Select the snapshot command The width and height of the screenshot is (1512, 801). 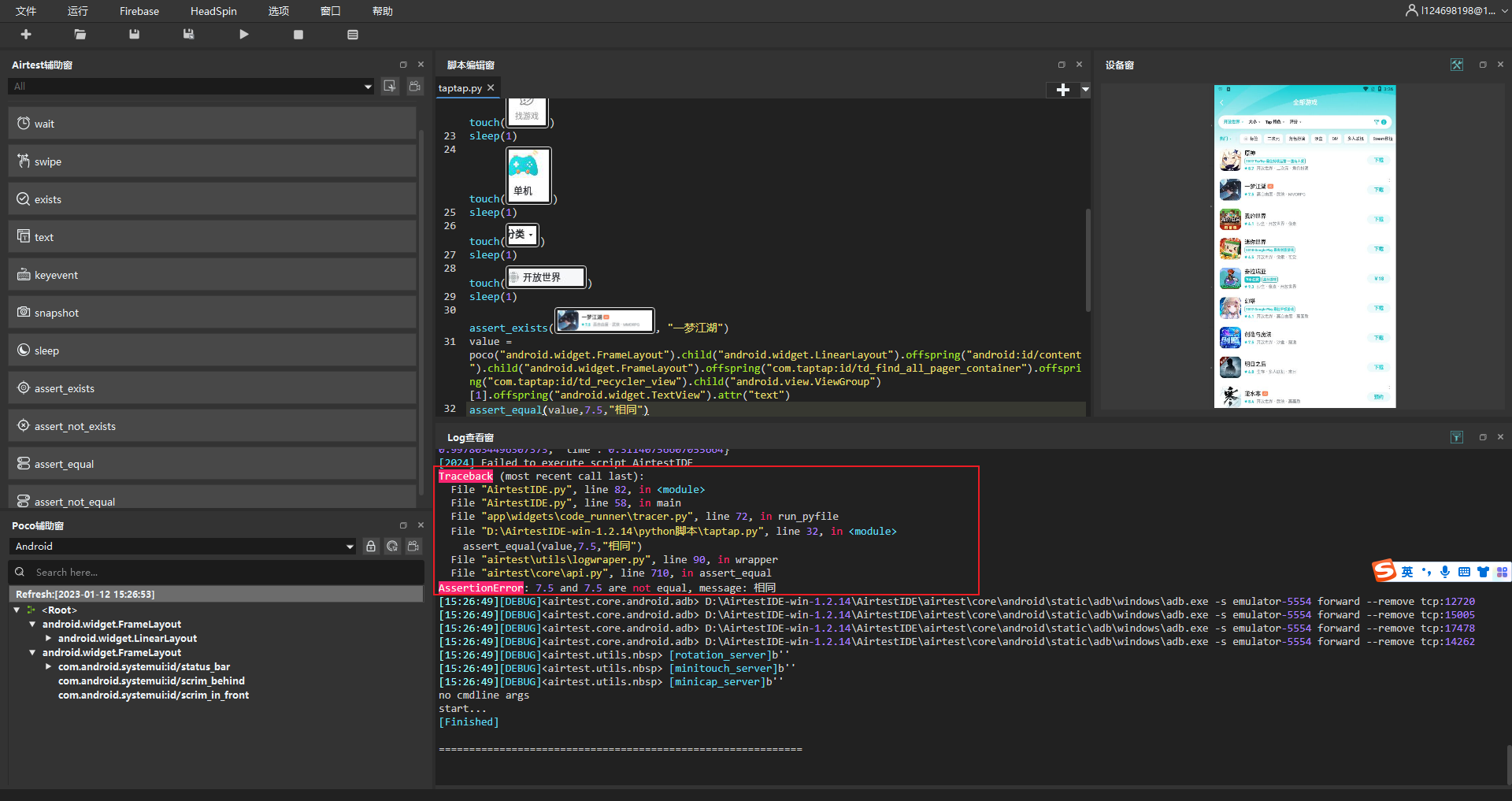212,313
